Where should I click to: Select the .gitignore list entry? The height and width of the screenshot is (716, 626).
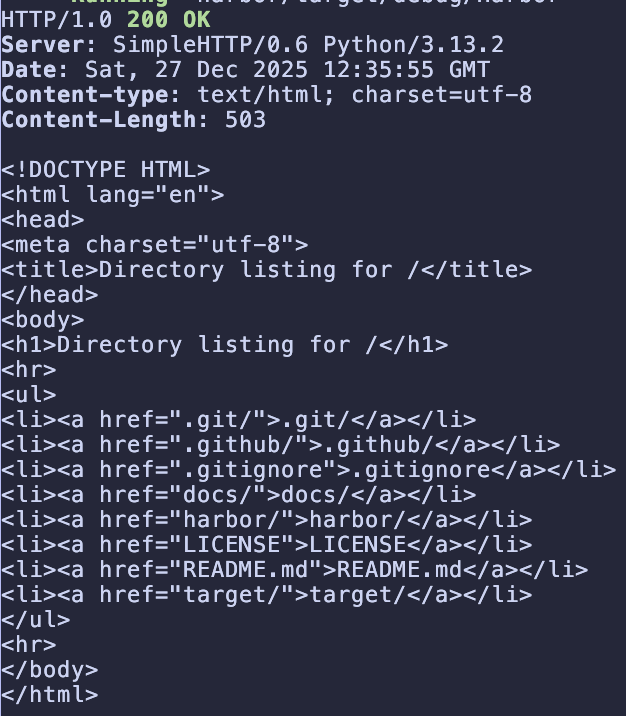tap(309, 470)
